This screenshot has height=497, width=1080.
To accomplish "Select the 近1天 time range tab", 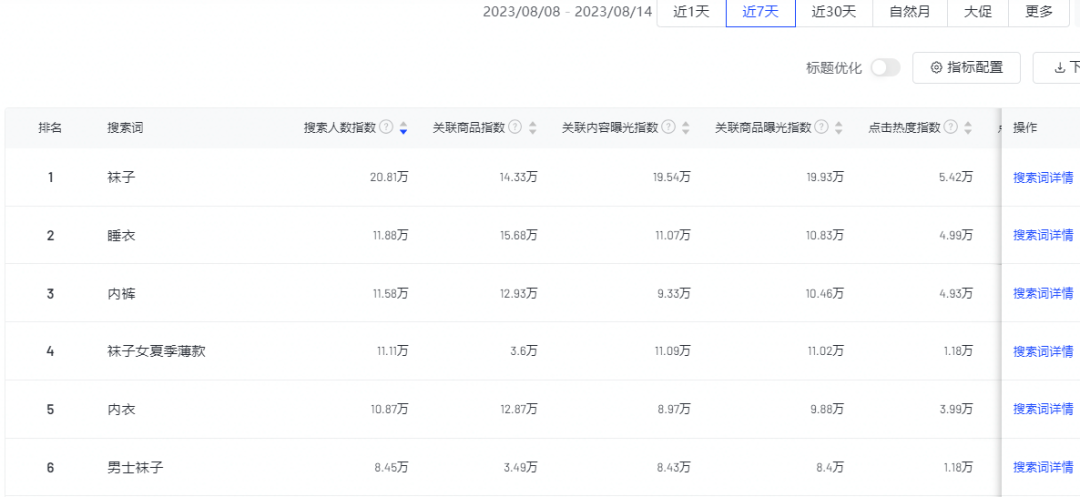I will pos(691,12).
